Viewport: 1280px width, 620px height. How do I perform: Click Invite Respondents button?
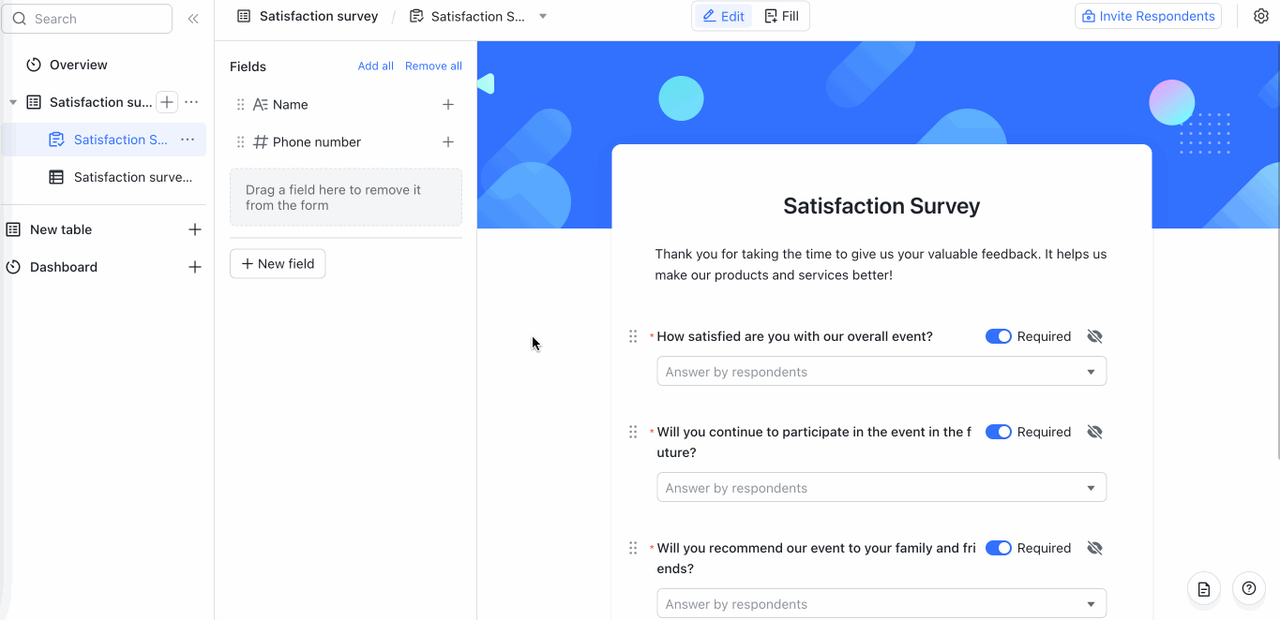click(1148, 16)
